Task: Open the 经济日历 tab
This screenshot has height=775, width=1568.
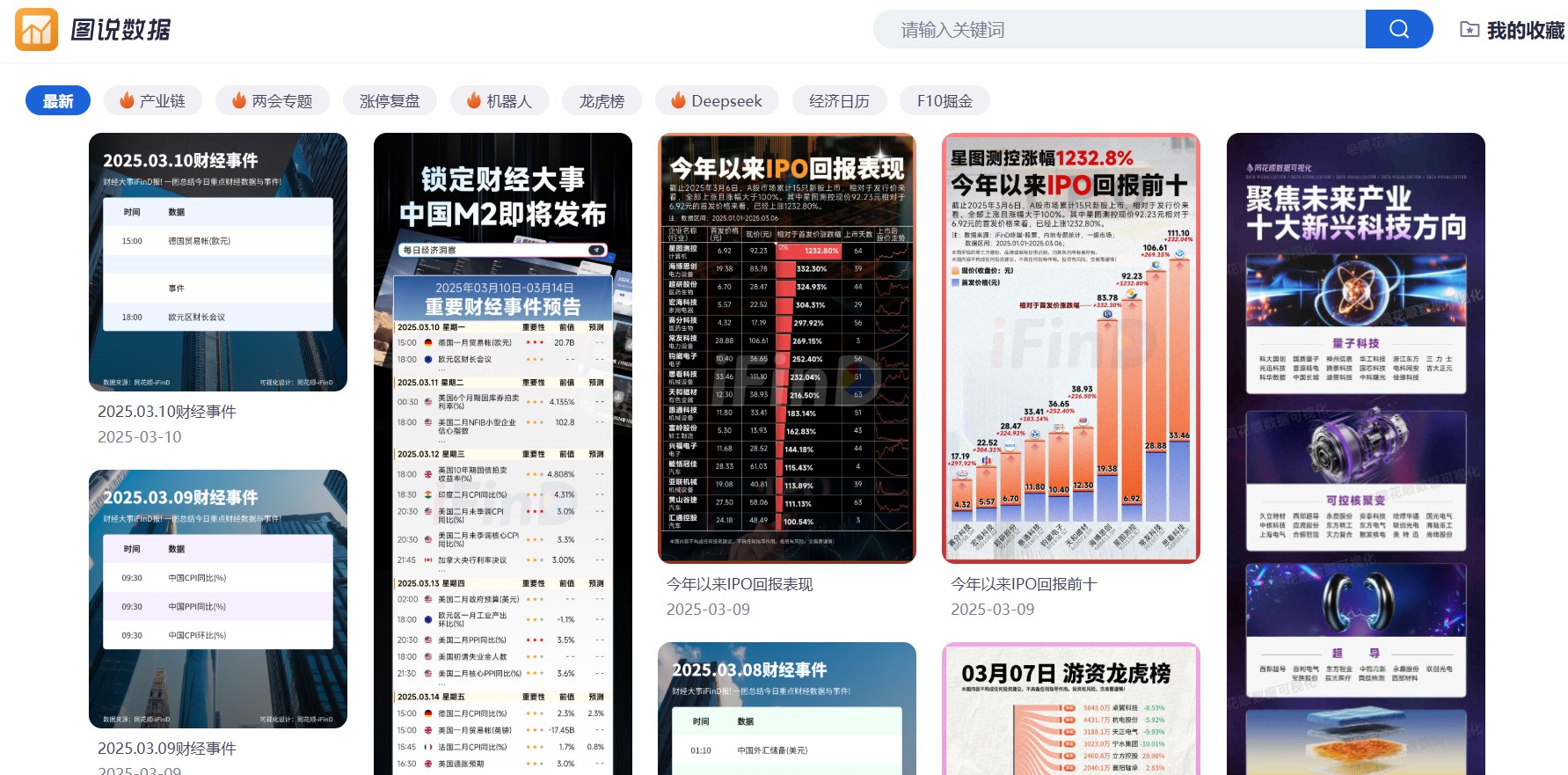Action: (x=839, y=100)
